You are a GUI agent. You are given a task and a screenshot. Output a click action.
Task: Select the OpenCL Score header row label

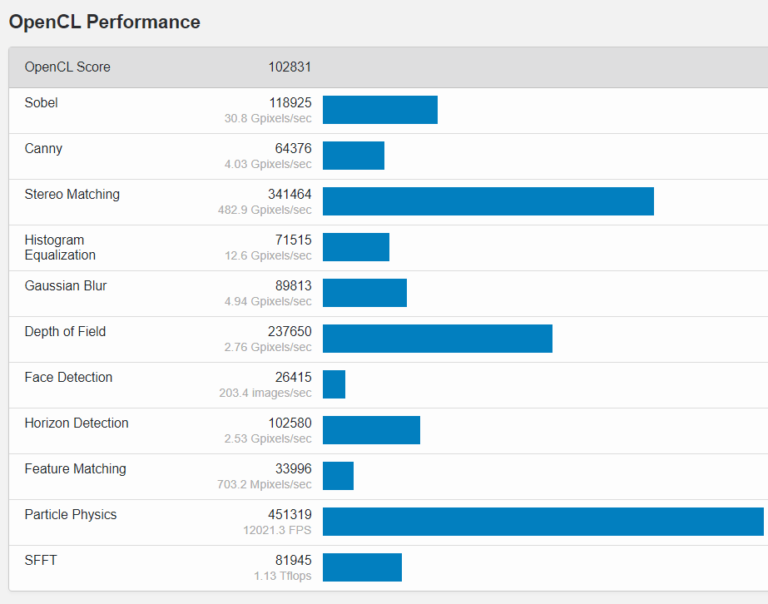pyautogui.click(x=67, y=67)
